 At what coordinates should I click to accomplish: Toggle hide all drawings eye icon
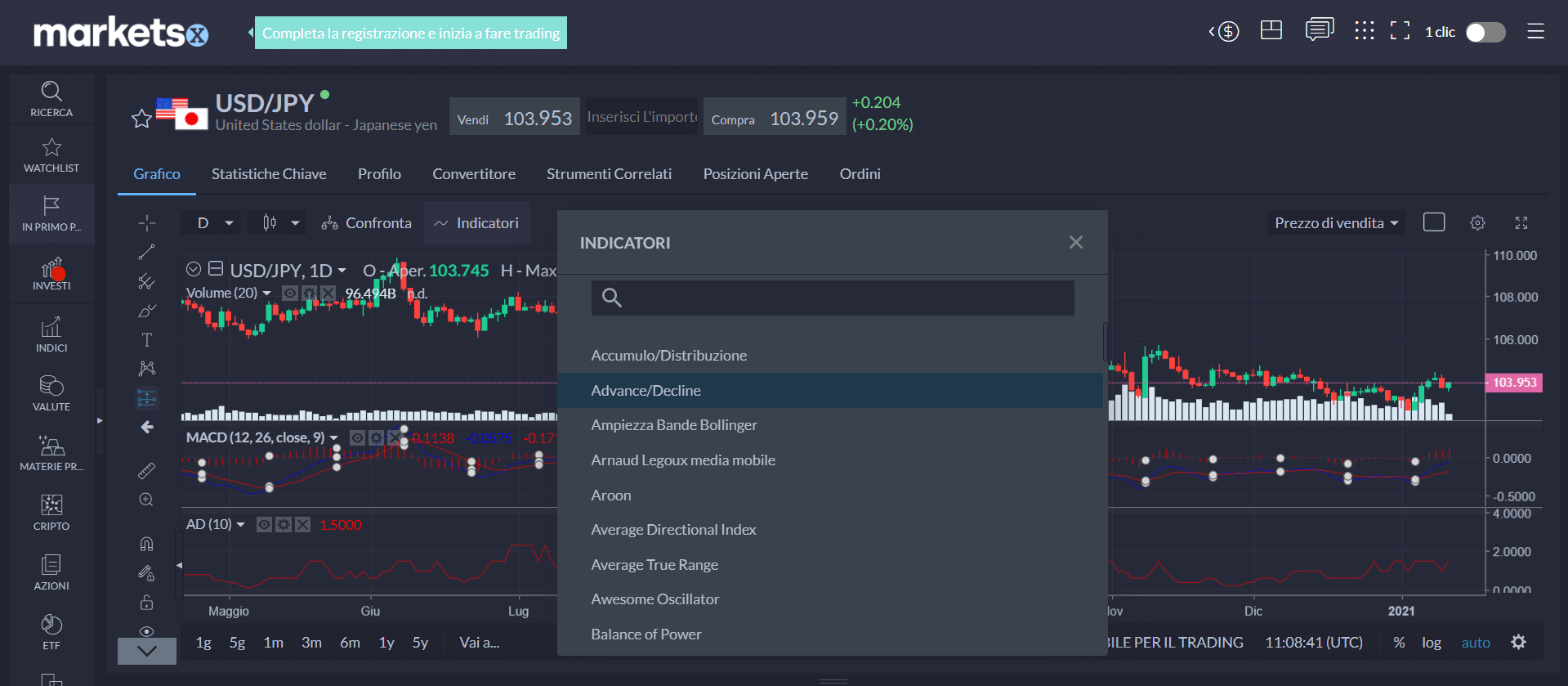(x=147, y=631)
